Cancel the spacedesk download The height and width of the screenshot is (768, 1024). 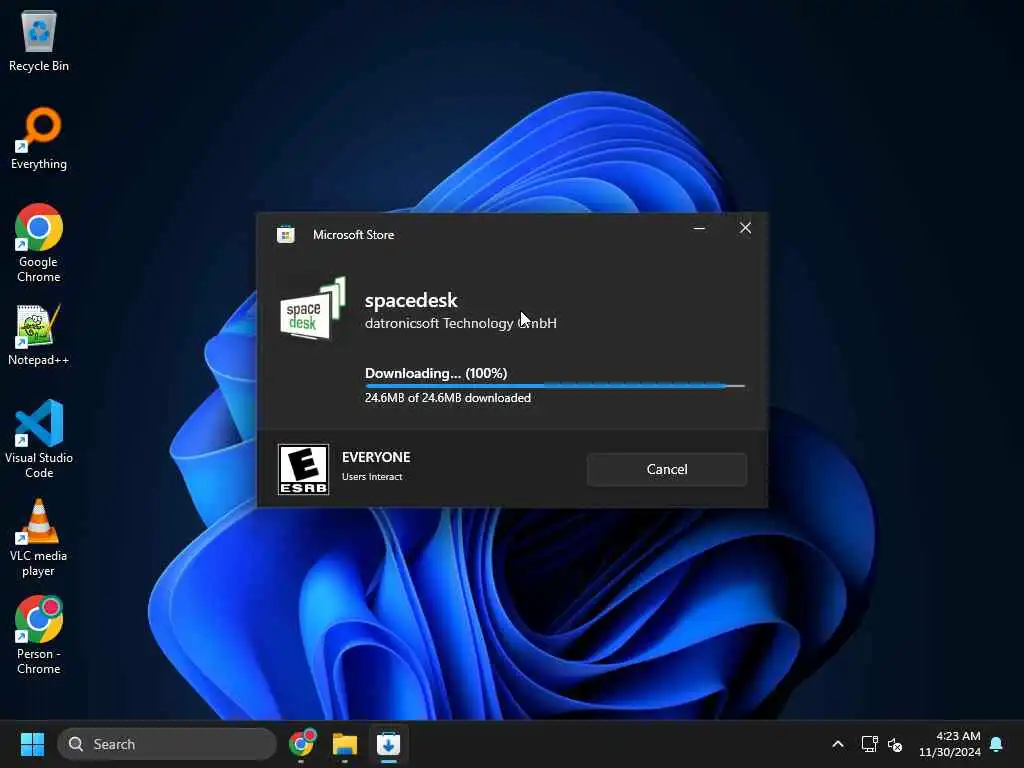666,469
